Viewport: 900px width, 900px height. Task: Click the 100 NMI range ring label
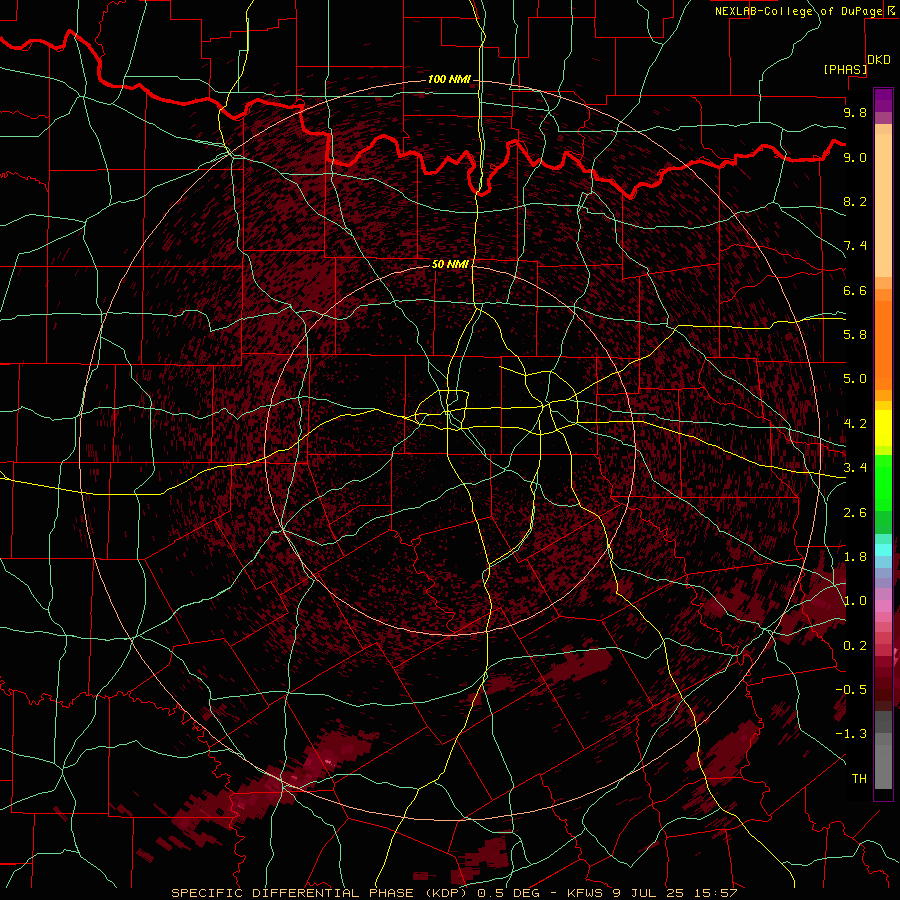448,79
